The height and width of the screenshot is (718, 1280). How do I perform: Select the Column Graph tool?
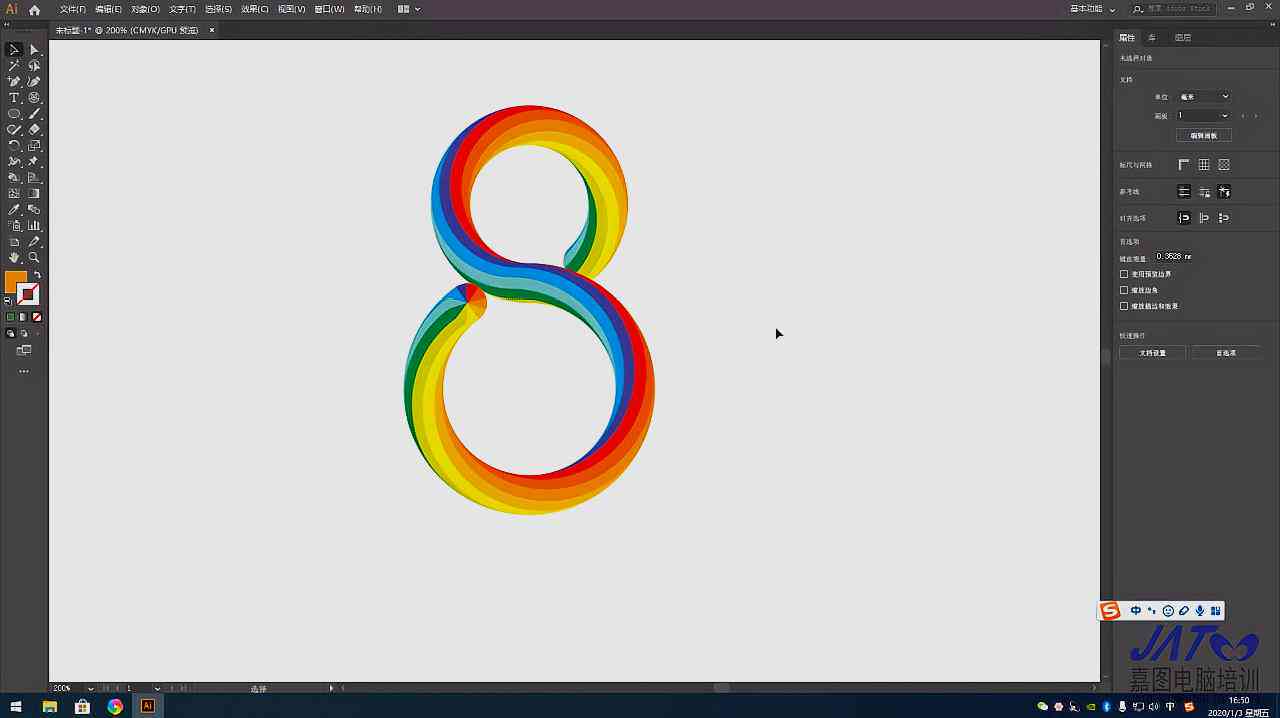[x=34, y=225]
